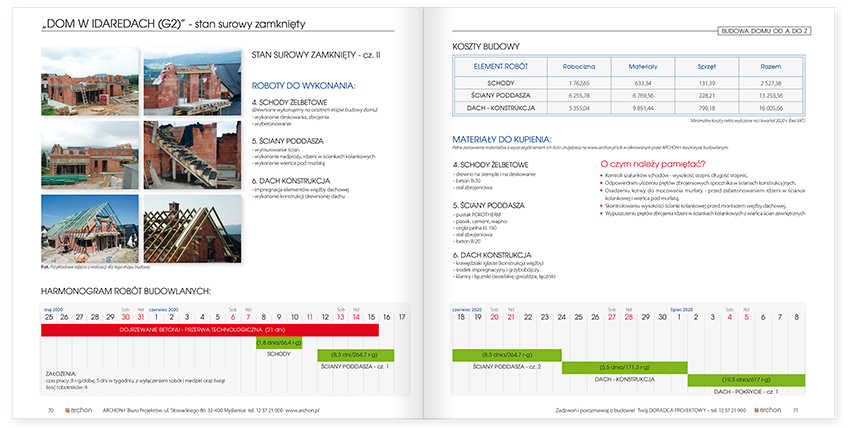Select the green ŚCIANY PODDASZA cz. 1 bar

[x=355, y=355]
